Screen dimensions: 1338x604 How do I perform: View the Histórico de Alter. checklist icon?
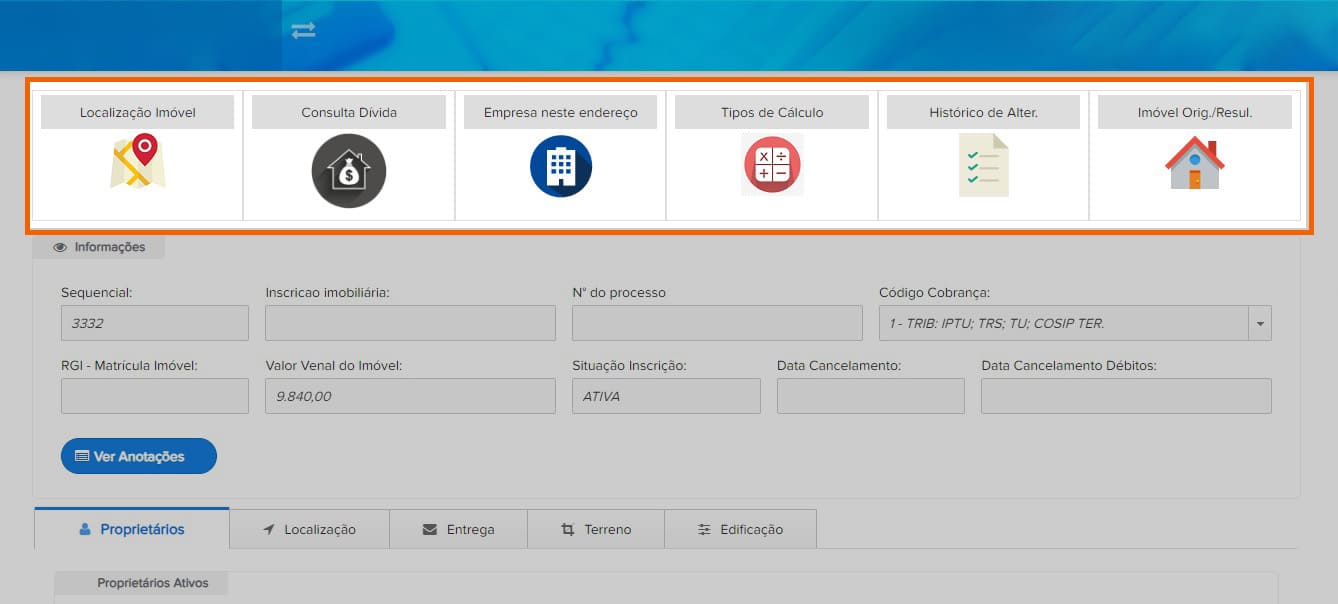tap(983, 165)
